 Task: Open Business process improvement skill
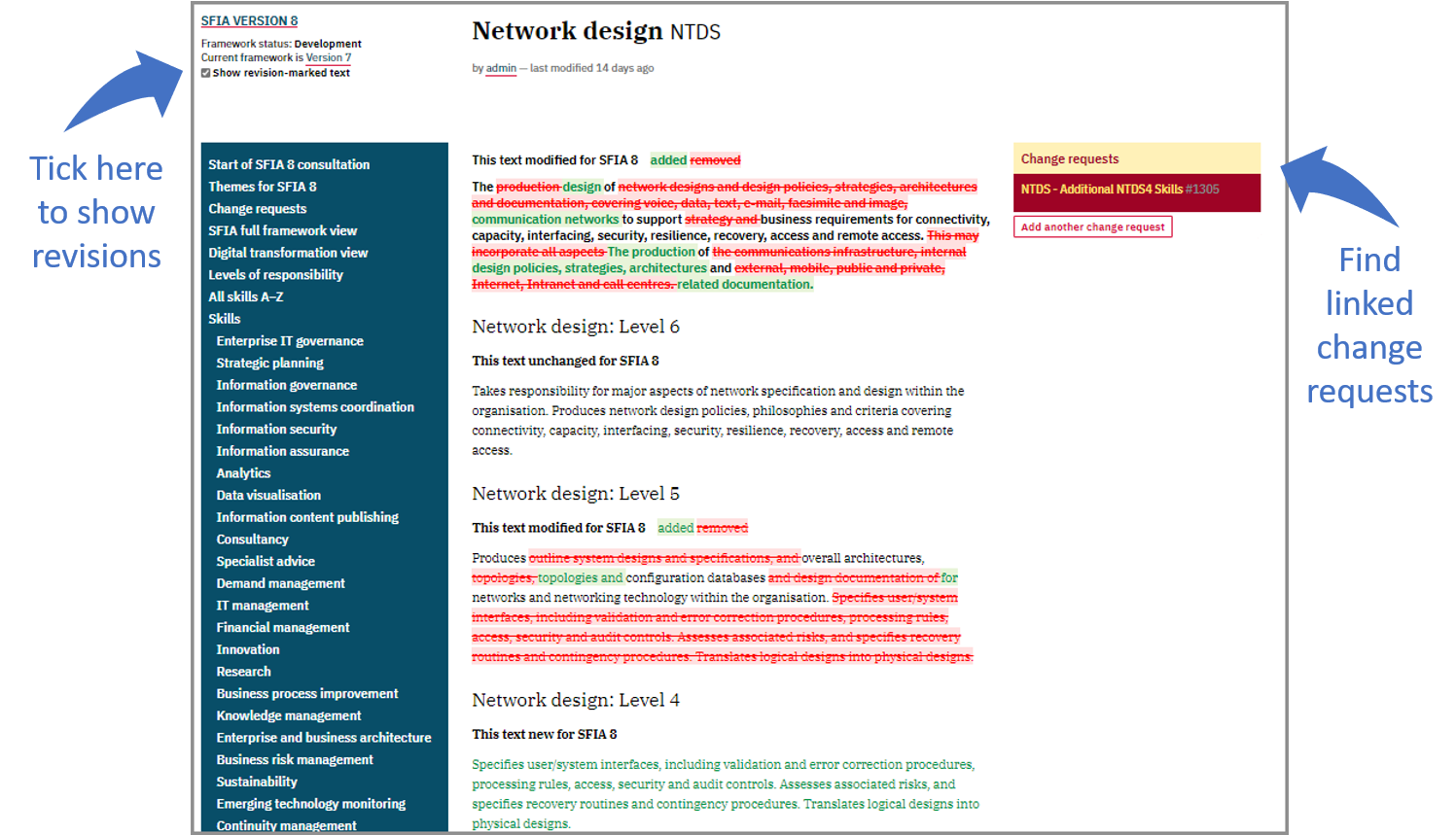[307, 693]
